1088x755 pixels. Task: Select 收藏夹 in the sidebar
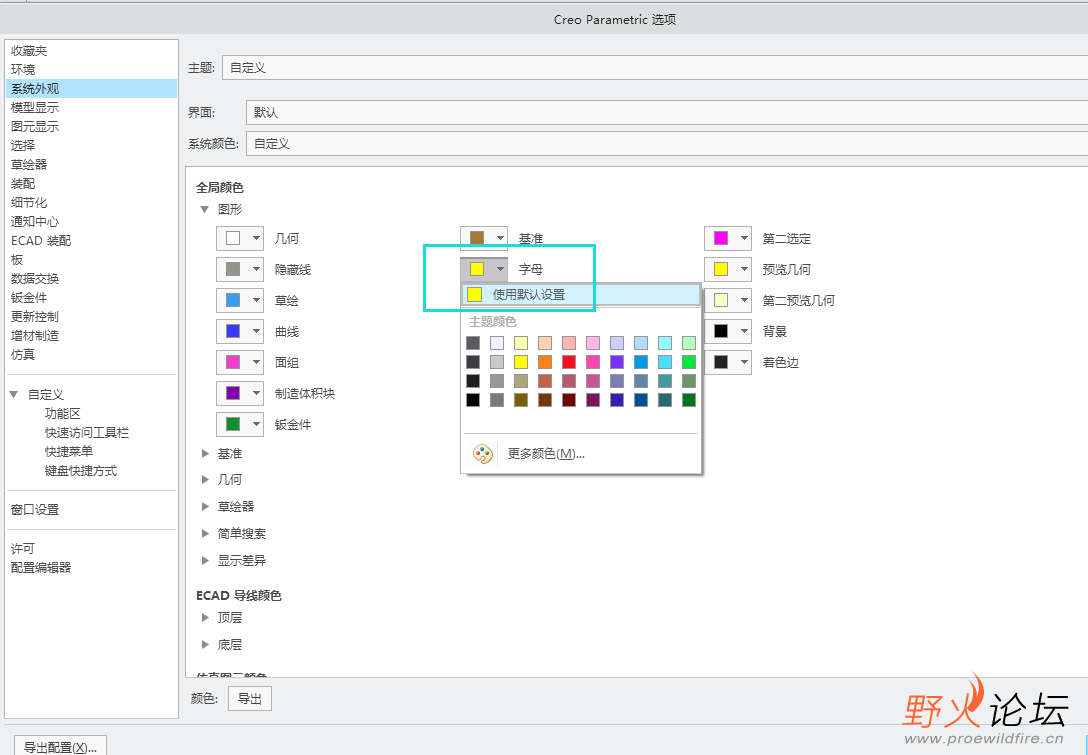click(x=29, y=51)
